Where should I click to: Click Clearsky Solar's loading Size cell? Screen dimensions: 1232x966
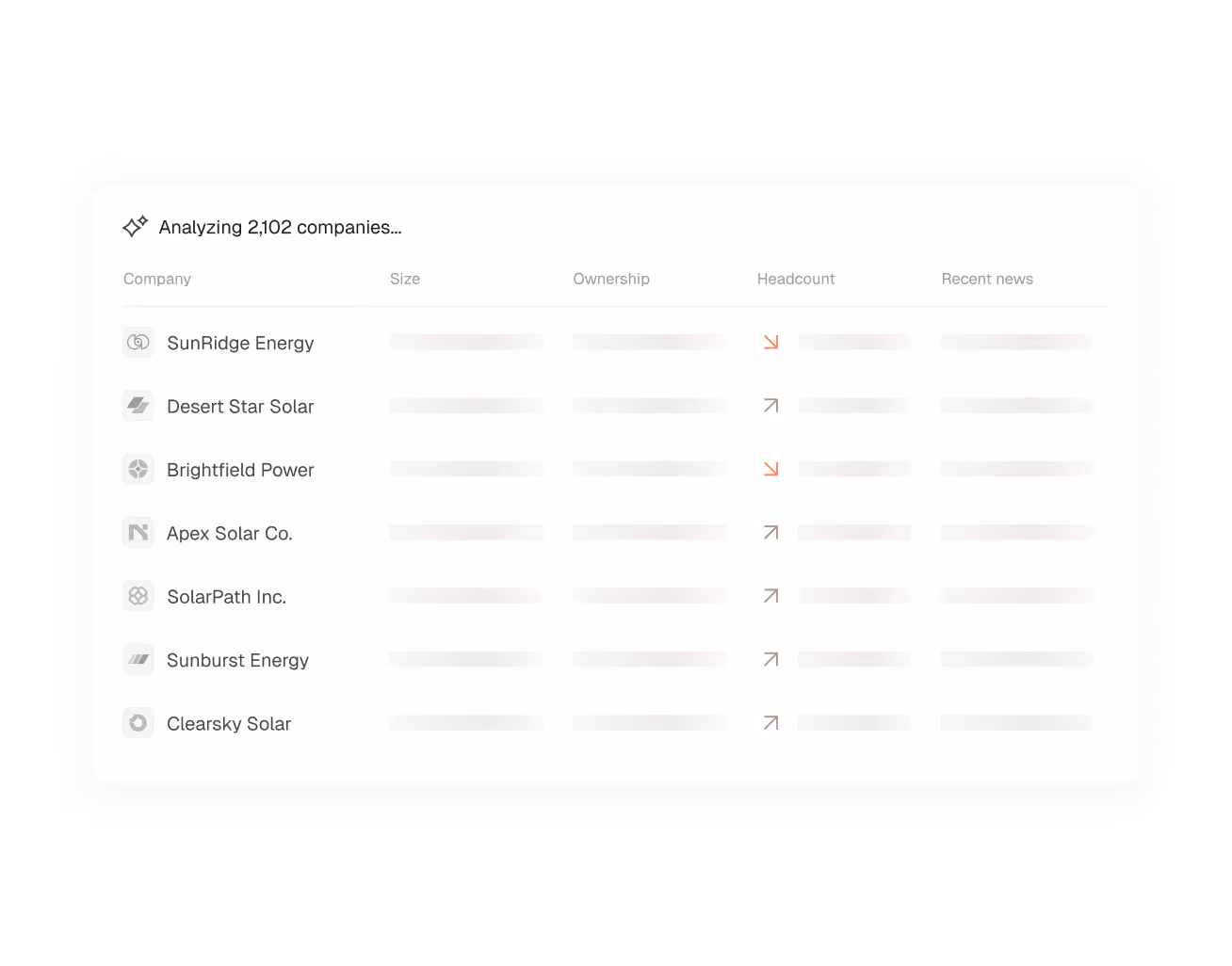click(x=466, y=723)
